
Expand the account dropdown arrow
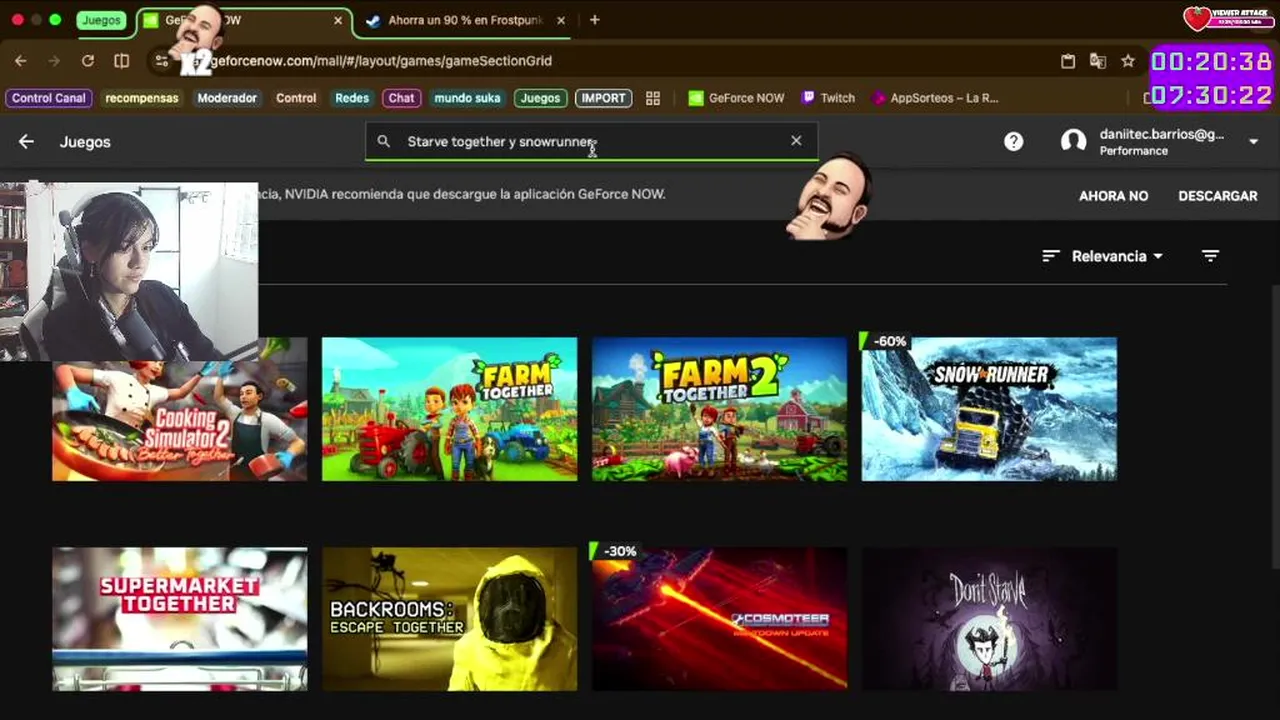(x=1253, y=142)
